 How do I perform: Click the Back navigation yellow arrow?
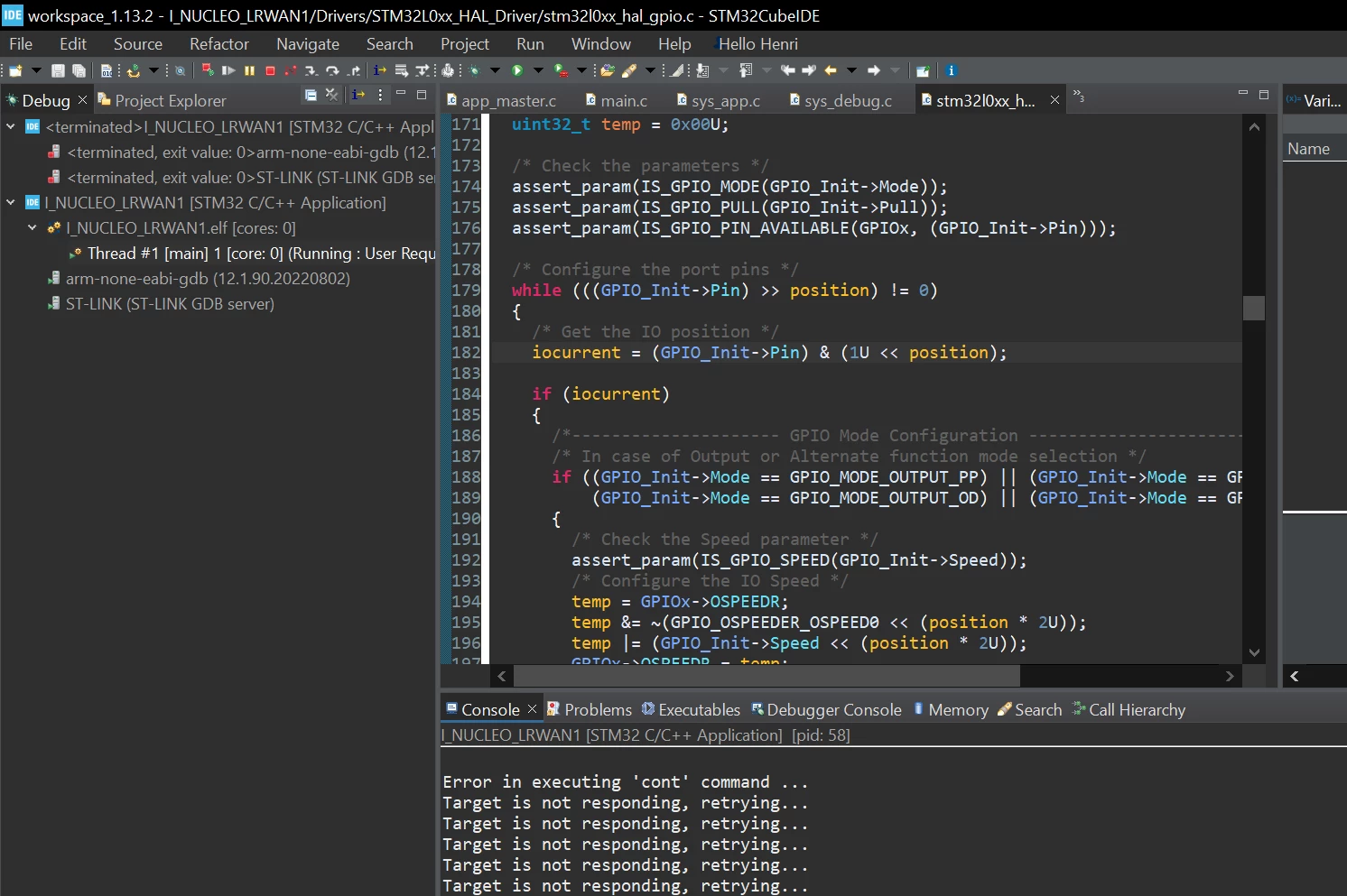(831, 70)
